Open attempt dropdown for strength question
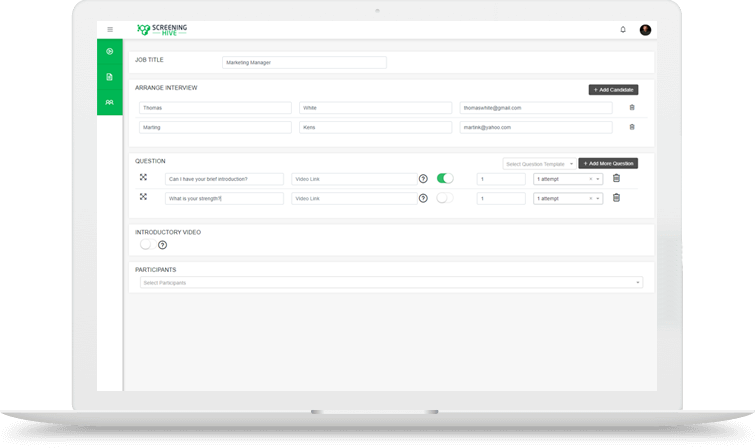The width and height of the screenshot is (755, 448). pos(598,198)
